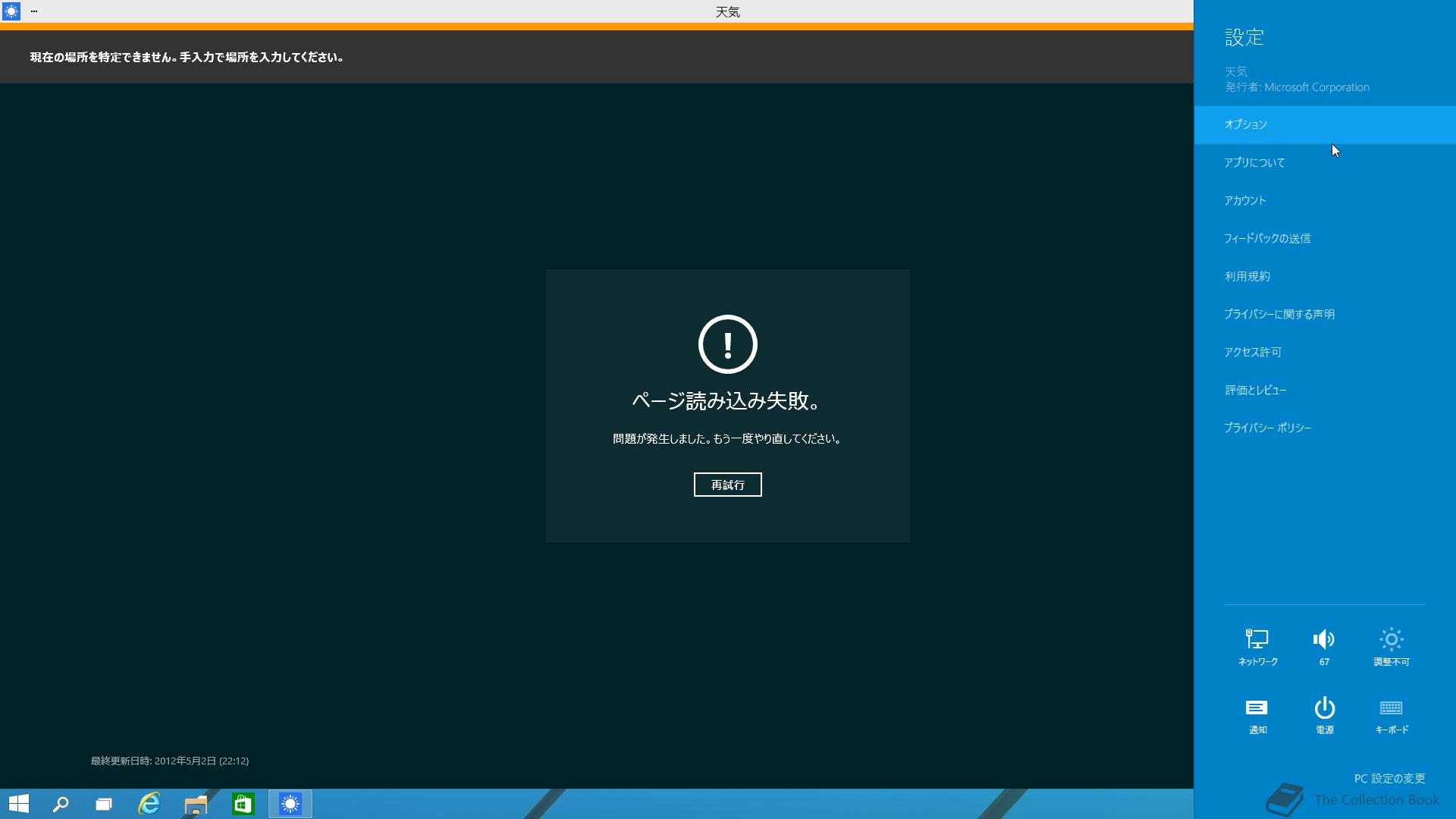Open the 電源 power icon
This screenshot has width=1456, height=819.
tap(1324, 715)
